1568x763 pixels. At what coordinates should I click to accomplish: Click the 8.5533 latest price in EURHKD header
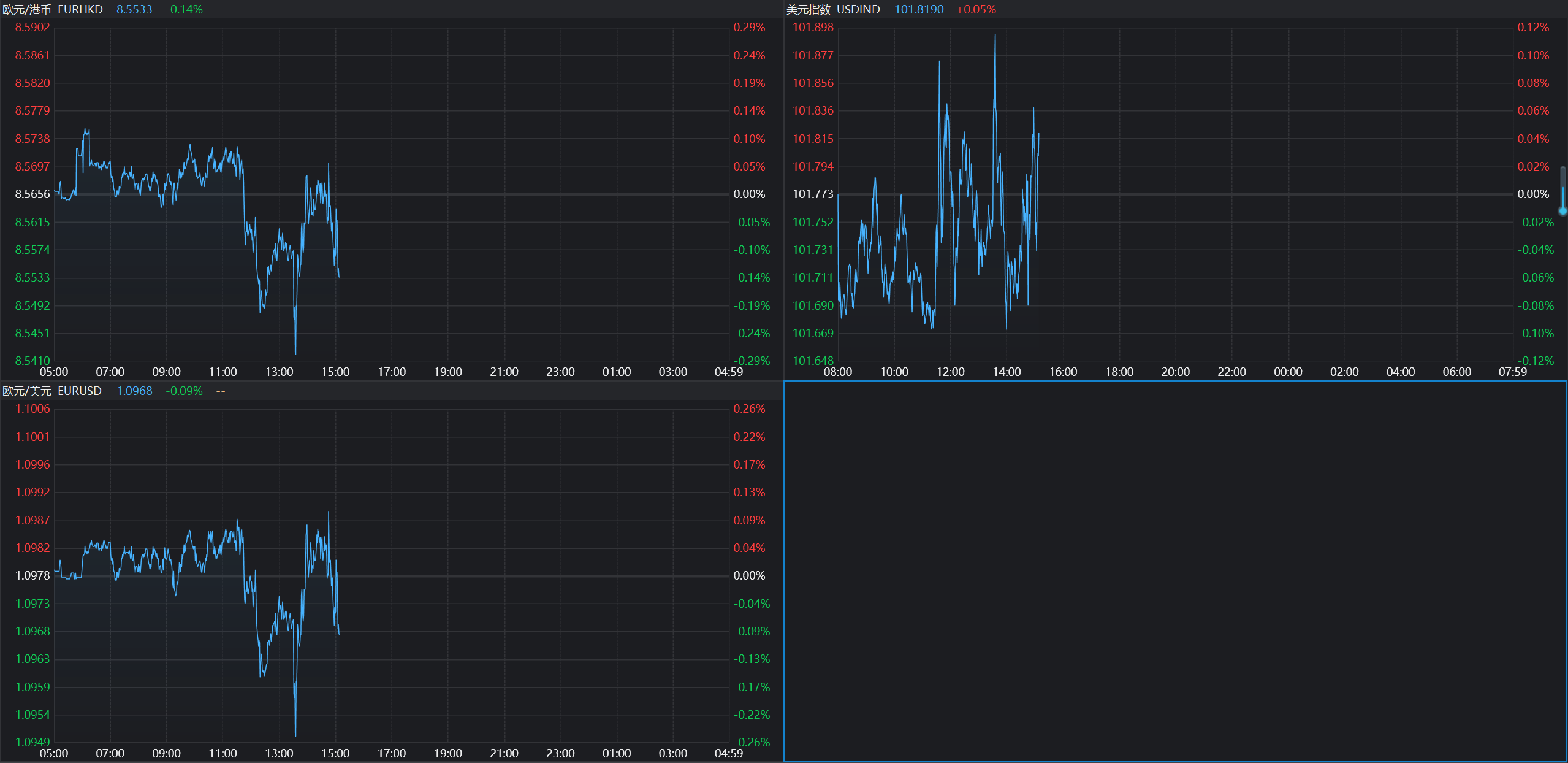pyautogui.click(x=134, y=10)
